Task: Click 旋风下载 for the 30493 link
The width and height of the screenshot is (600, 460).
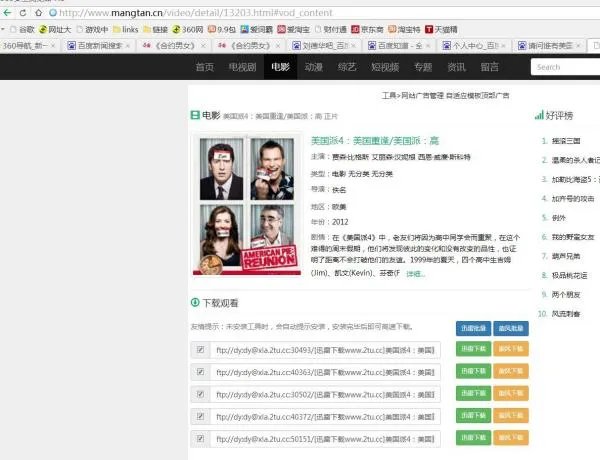Action: pos(511,349)
